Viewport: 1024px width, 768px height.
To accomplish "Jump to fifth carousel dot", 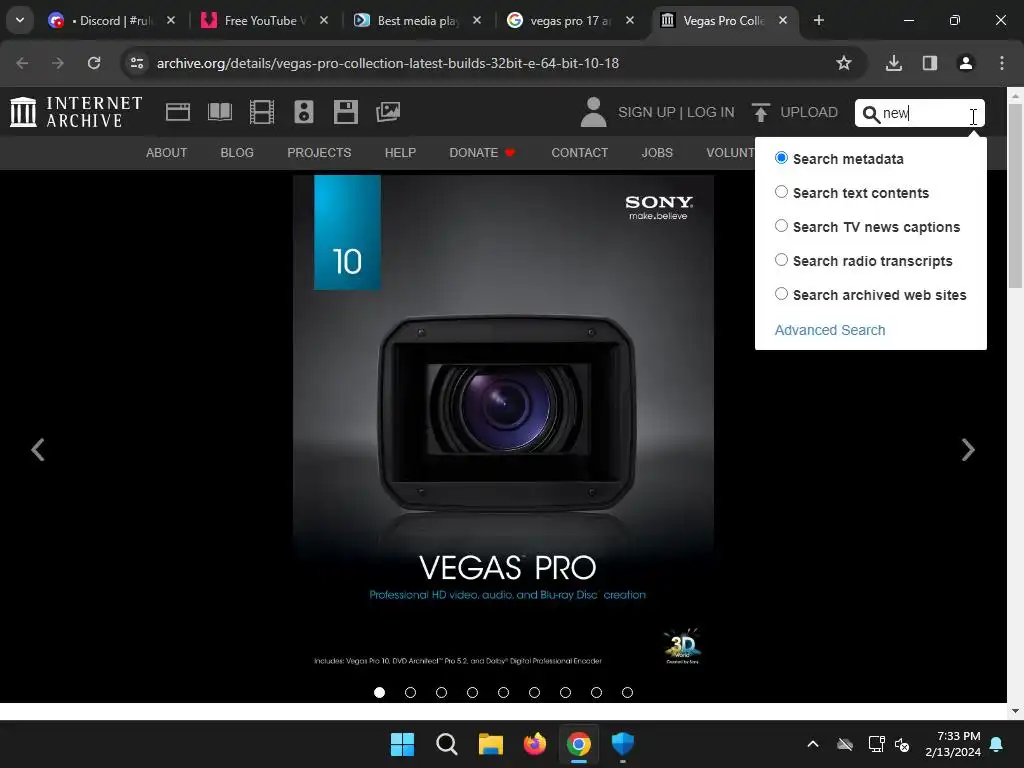I will [504, 692].
